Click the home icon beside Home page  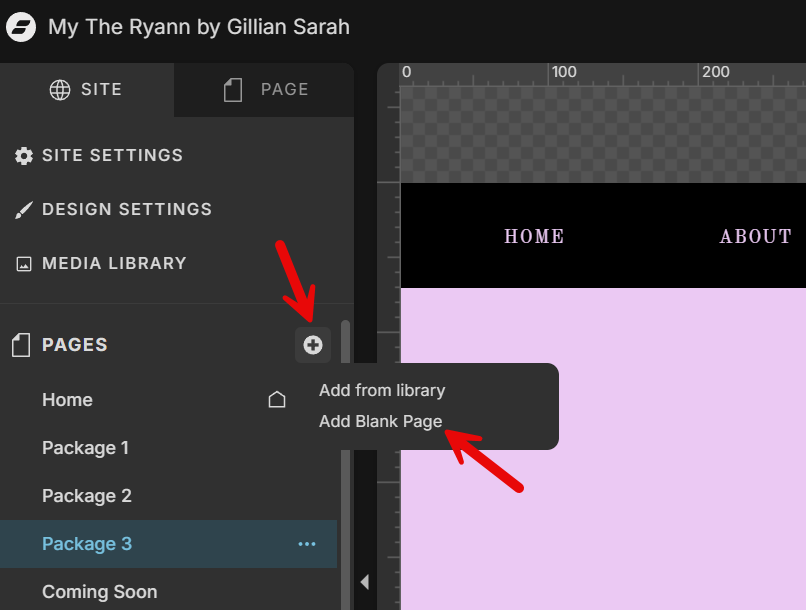[x=277, y=400]
